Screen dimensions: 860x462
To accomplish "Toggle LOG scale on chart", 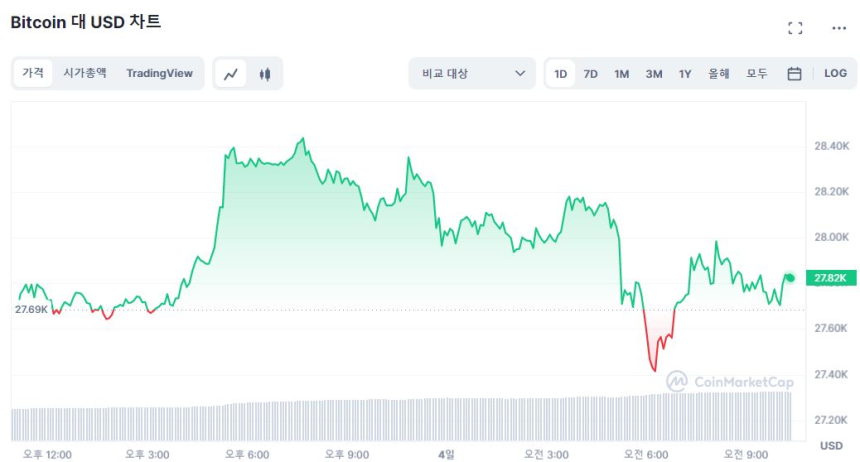I will click(835, 73).
